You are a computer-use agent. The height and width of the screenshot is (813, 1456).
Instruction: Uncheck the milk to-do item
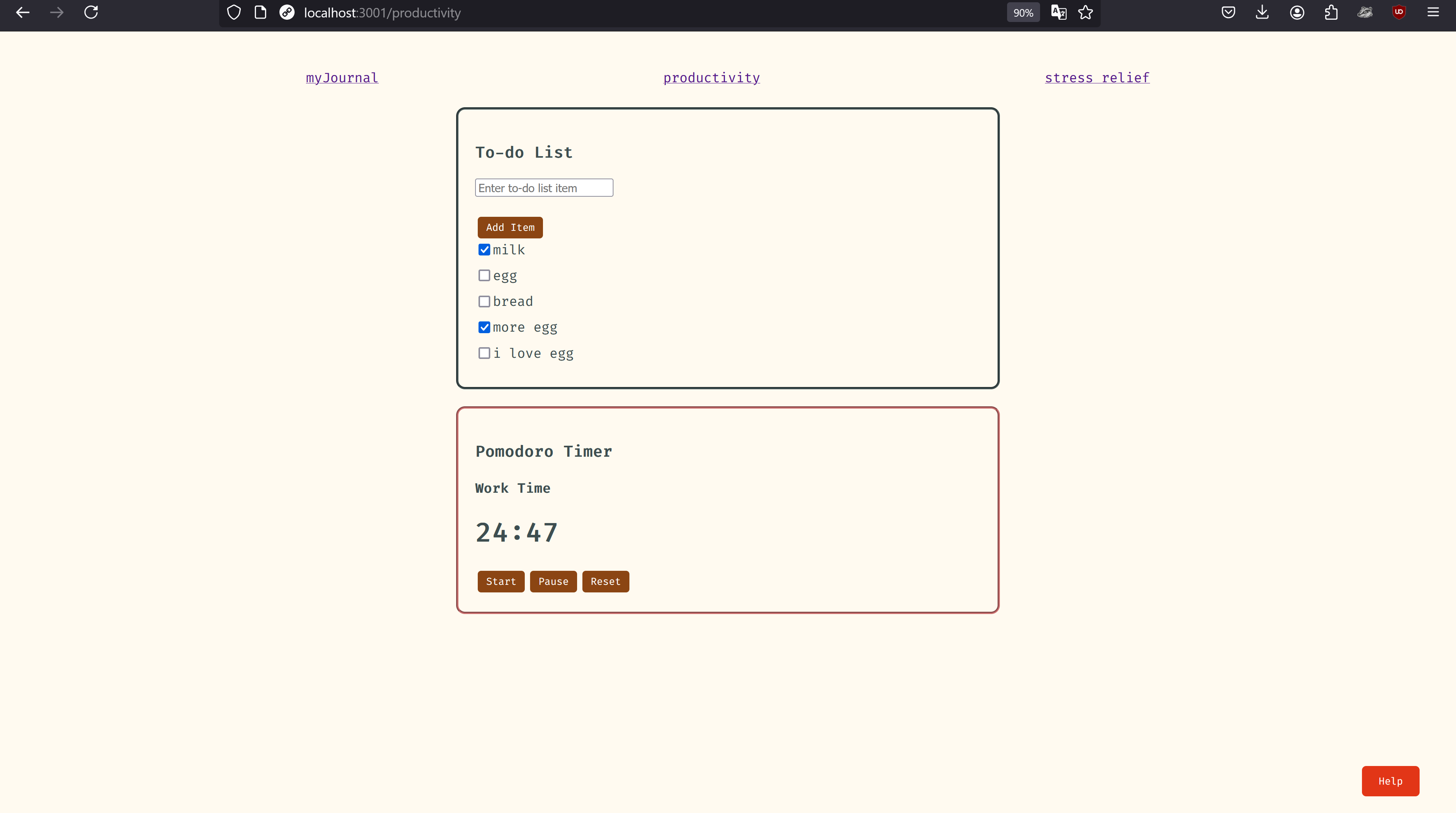coord(485,250)
